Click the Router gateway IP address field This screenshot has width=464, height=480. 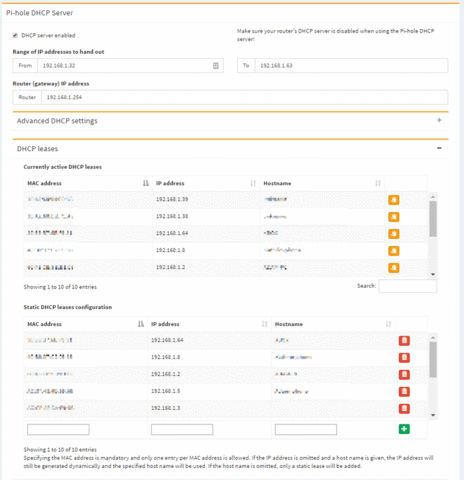click(x=245, y=97)
